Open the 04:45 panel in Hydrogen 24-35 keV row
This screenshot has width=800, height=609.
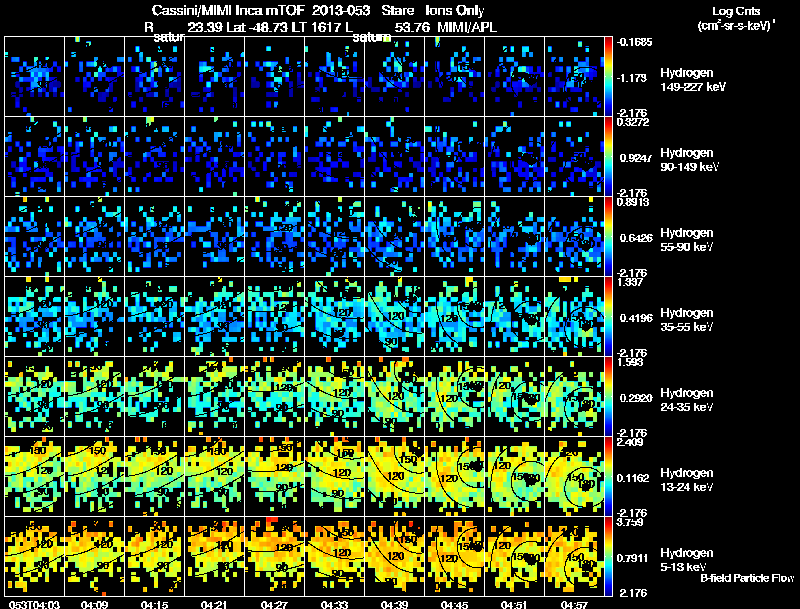point(455,397)
